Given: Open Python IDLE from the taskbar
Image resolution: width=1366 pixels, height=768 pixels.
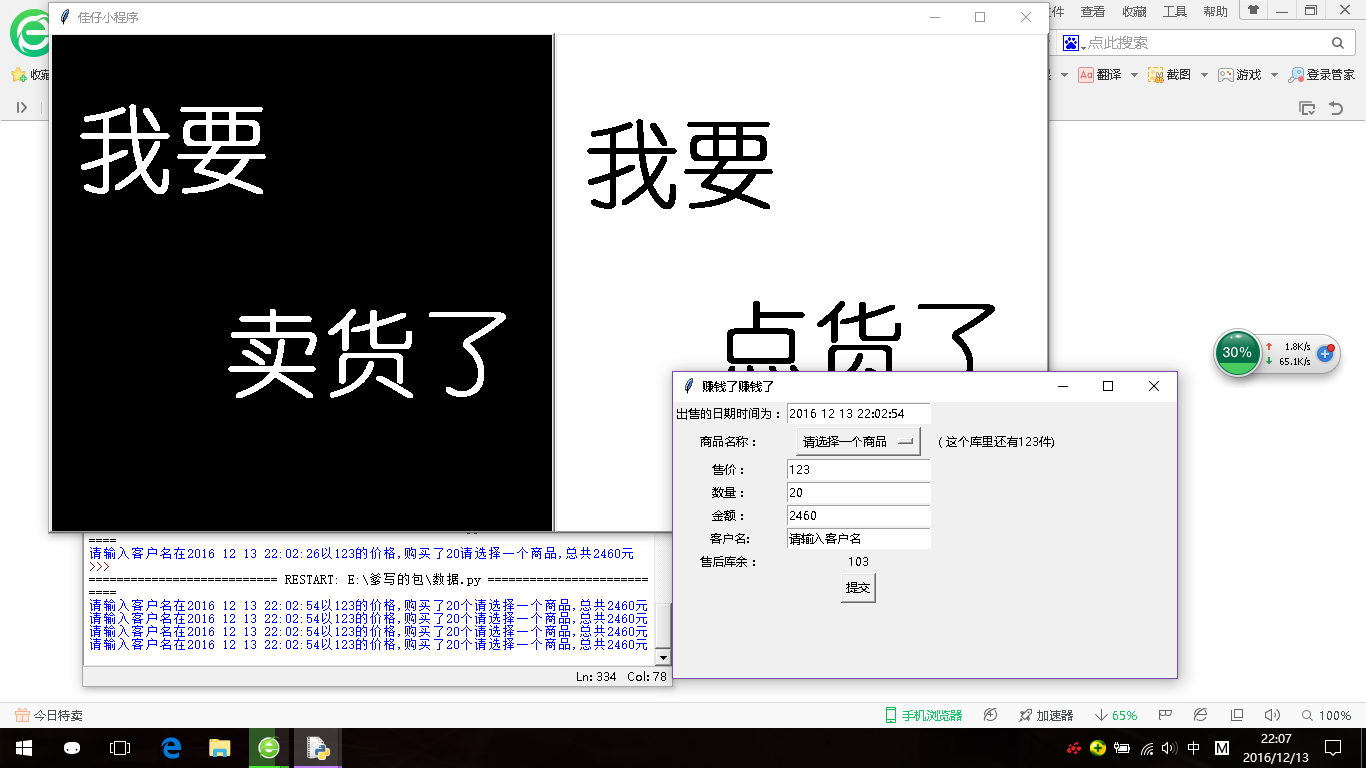Looking at the screenshot, I should tap(318, 747).
